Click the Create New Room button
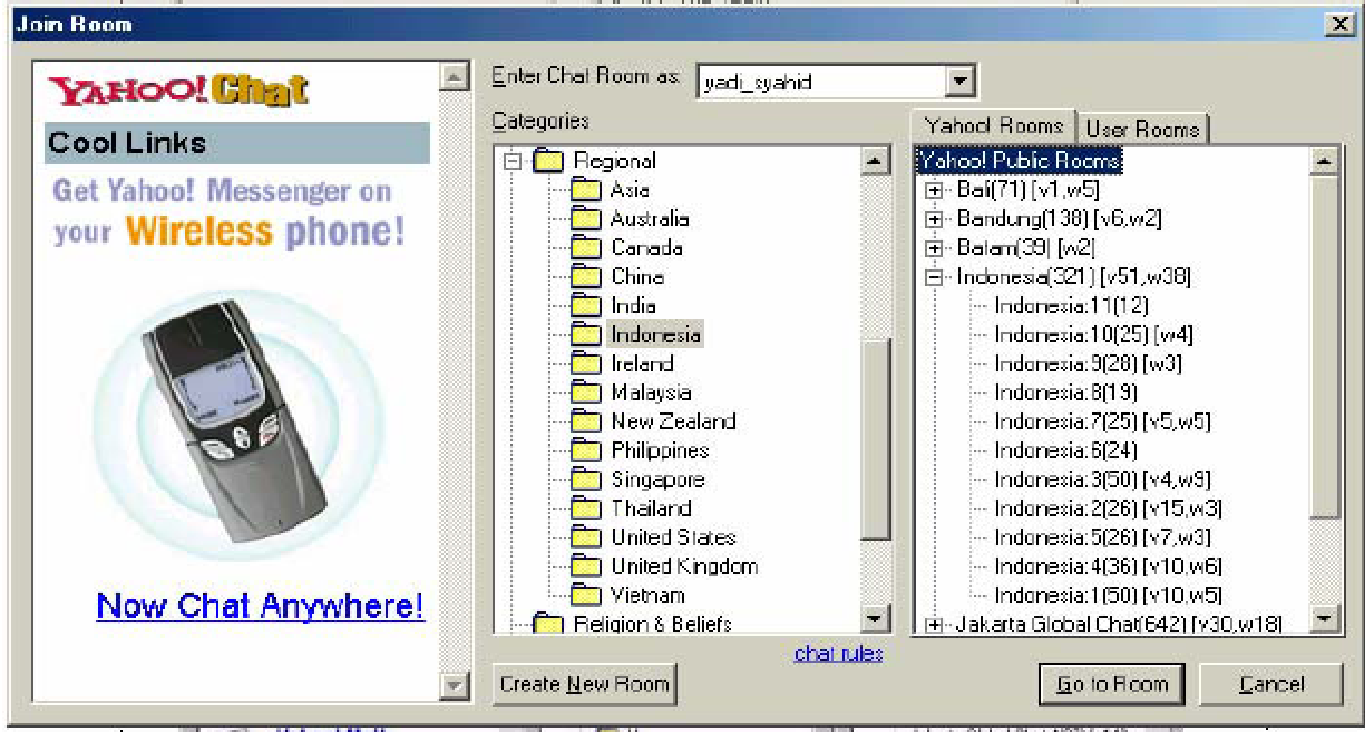This screenshot has height=732, width=1365. pyautogui.click(x=586, y=684)
